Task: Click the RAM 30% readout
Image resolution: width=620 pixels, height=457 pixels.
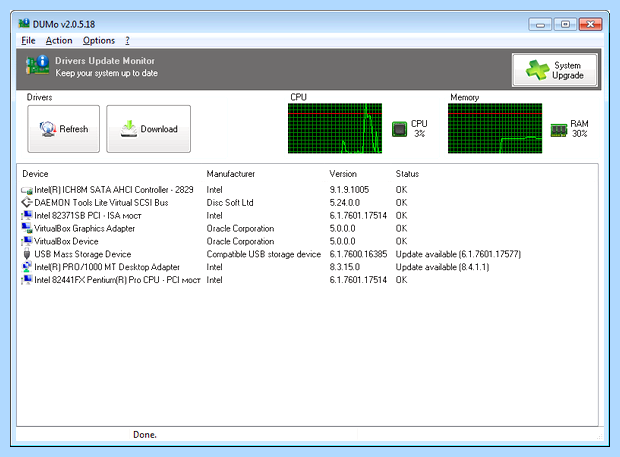Action: click(x=579, y=128)
